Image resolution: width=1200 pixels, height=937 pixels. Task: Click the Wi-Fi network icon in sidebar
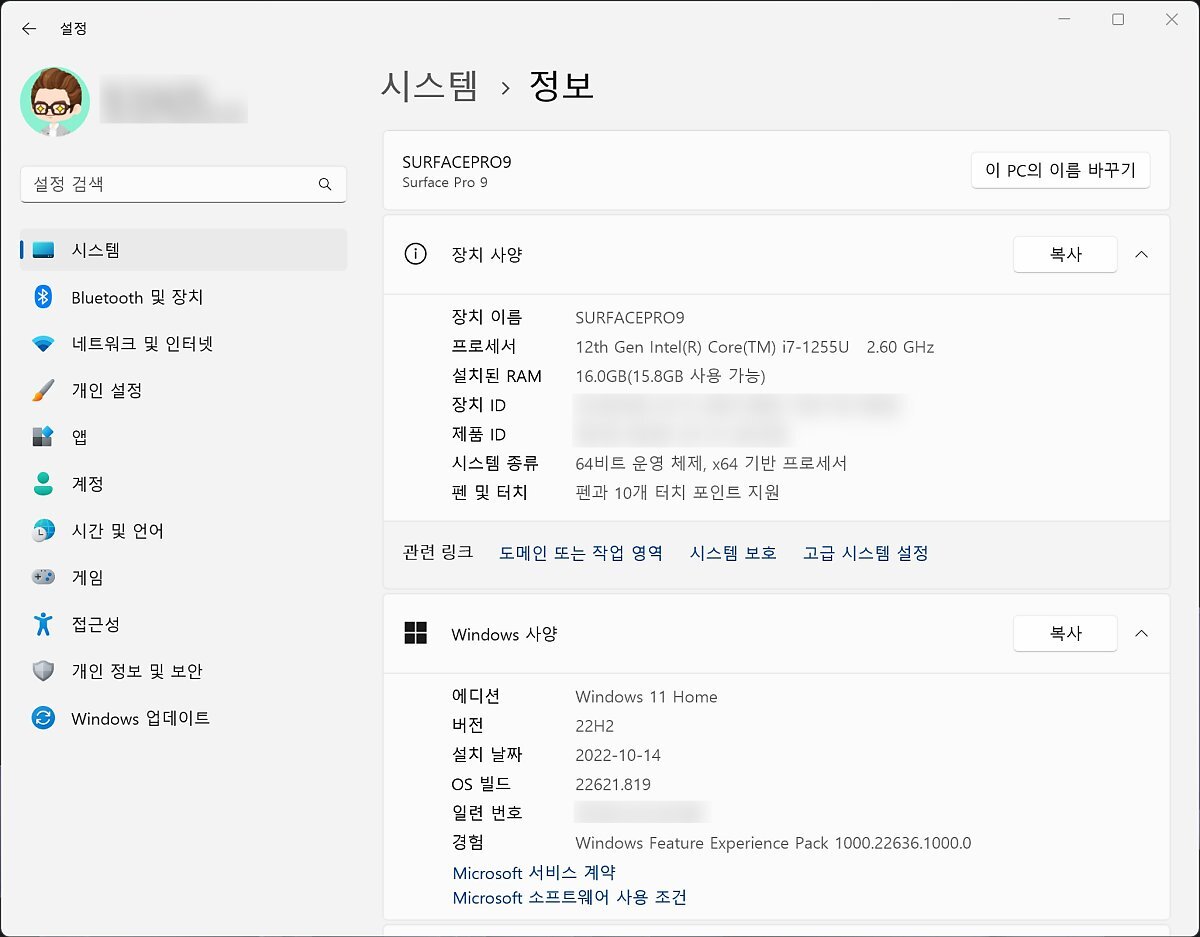[x=43, y=344]
